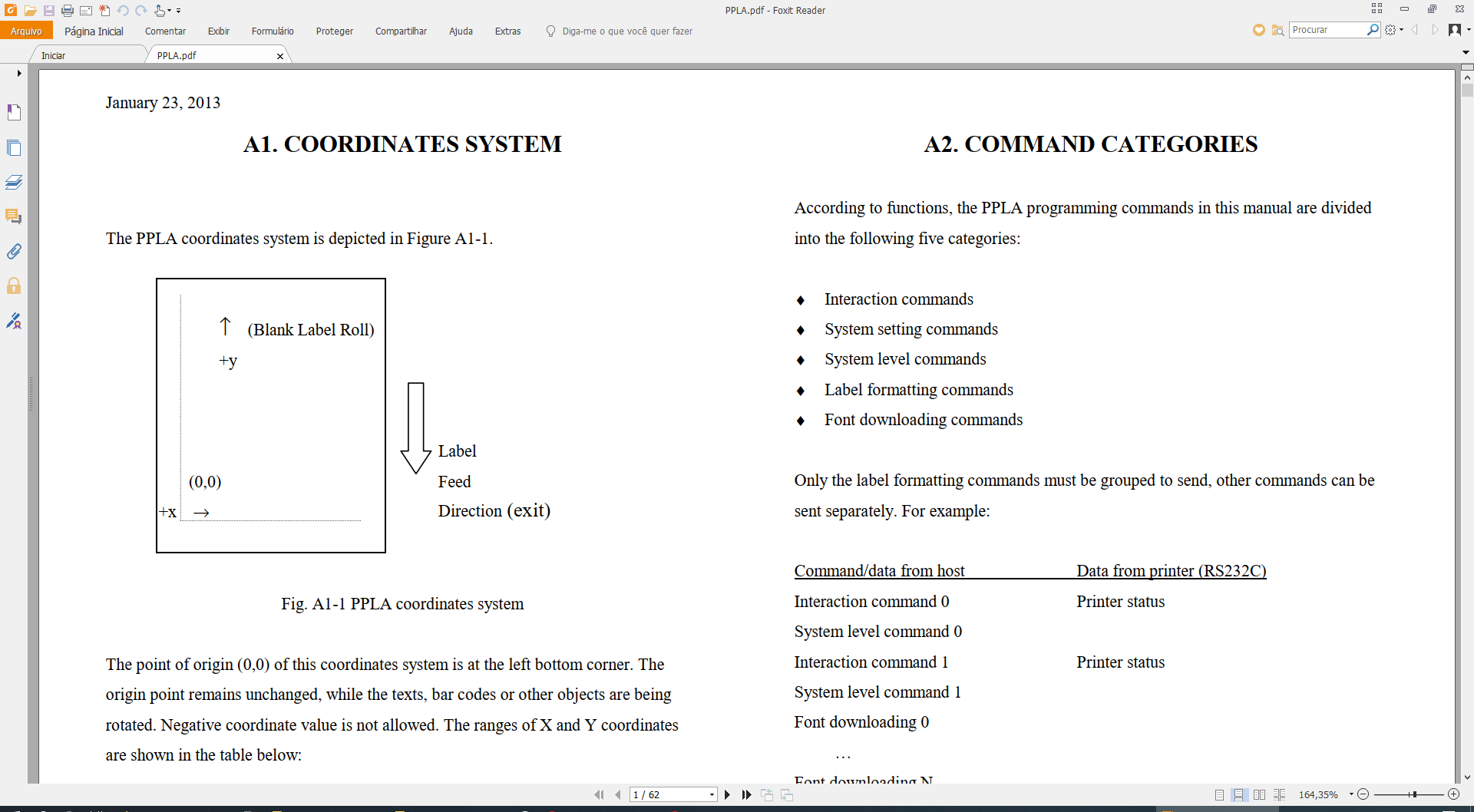Viewport: 1474px width, 812px height.
Task: Expand the left navigation panel arrow
Action: 19,74
